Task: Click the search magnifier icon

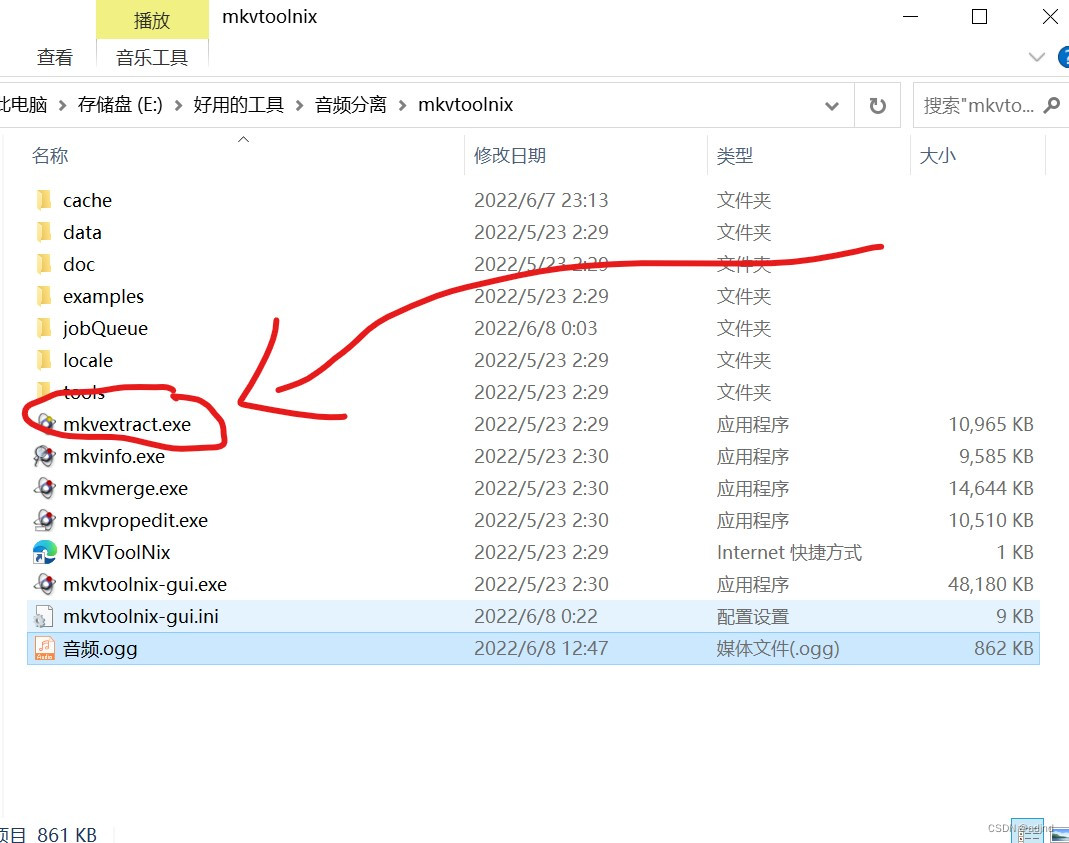Action: pyautogui.click(x=1052, y=105)
